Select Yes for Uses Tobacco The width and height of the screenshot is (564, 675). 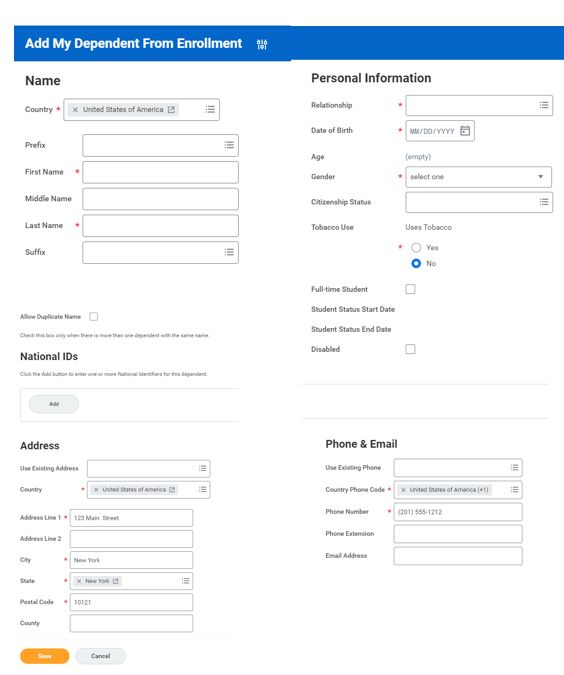coord(416,248)
